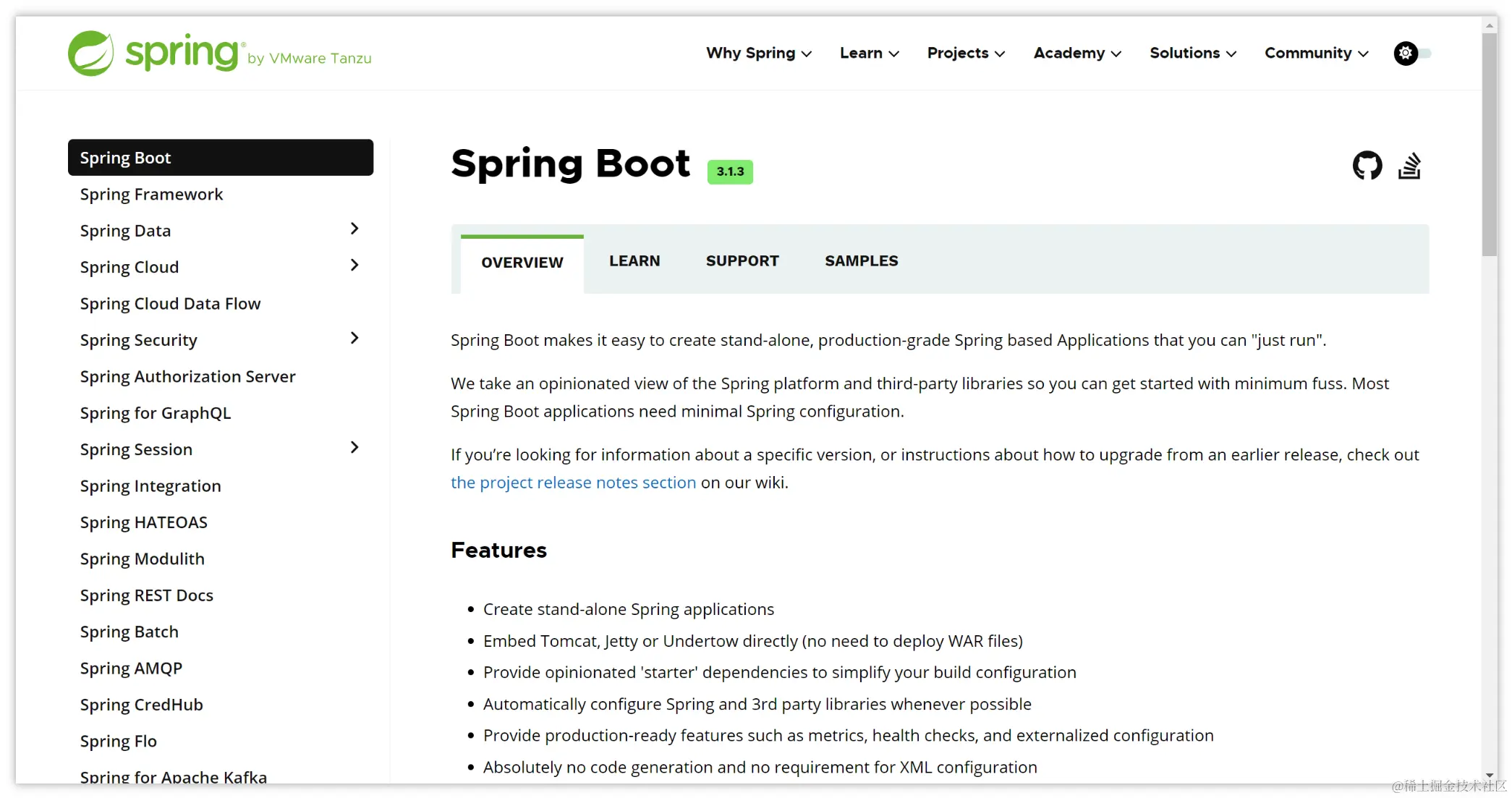Screen dimensions: 1512x798
Task: Open Spring Framework in the sidebar
Action: (151, 194)
